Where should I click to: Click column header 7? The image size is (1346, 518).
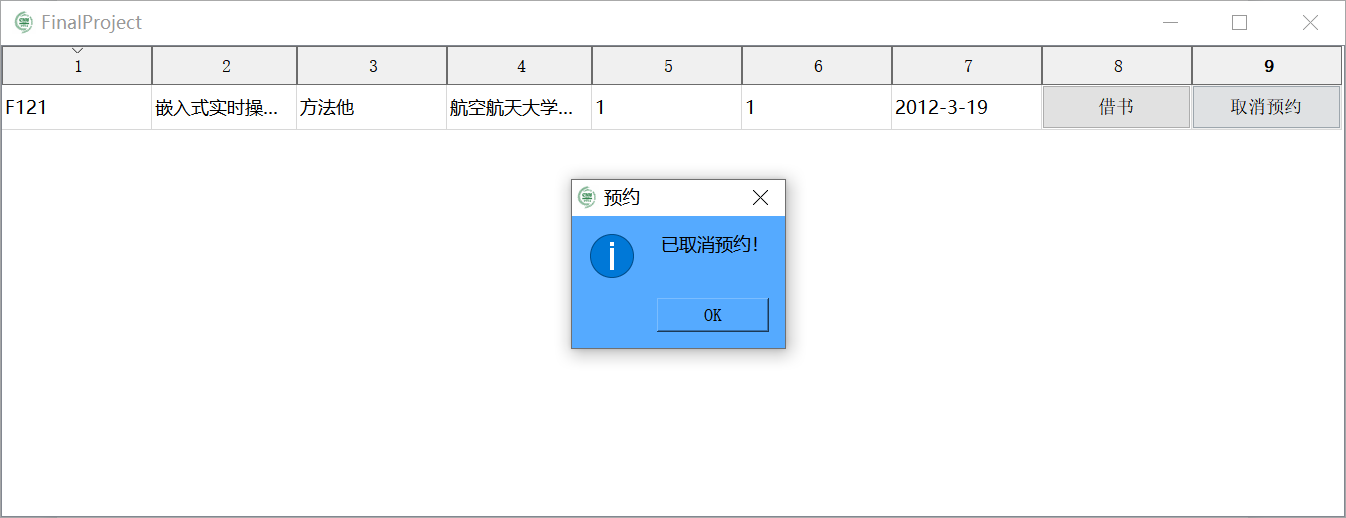coord(967,66)
